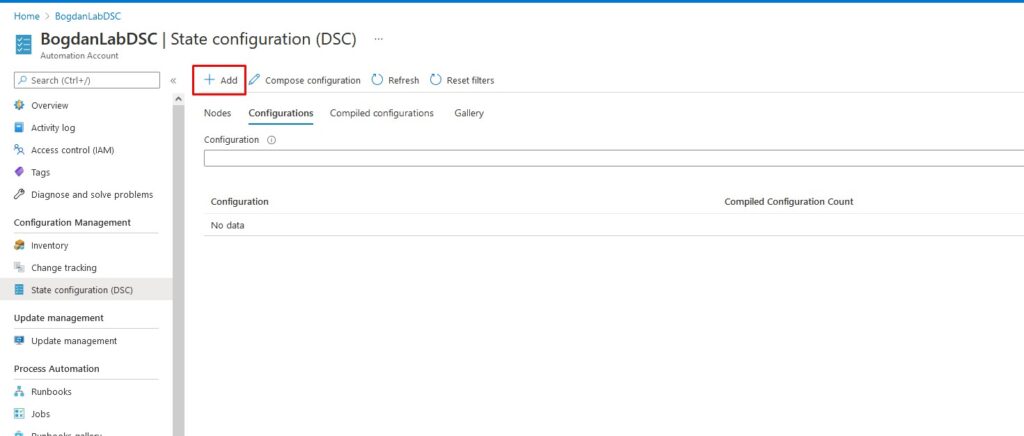Click the Activity log icon
The width and height of the screenshot is (1024, 436).
(19, 127)
